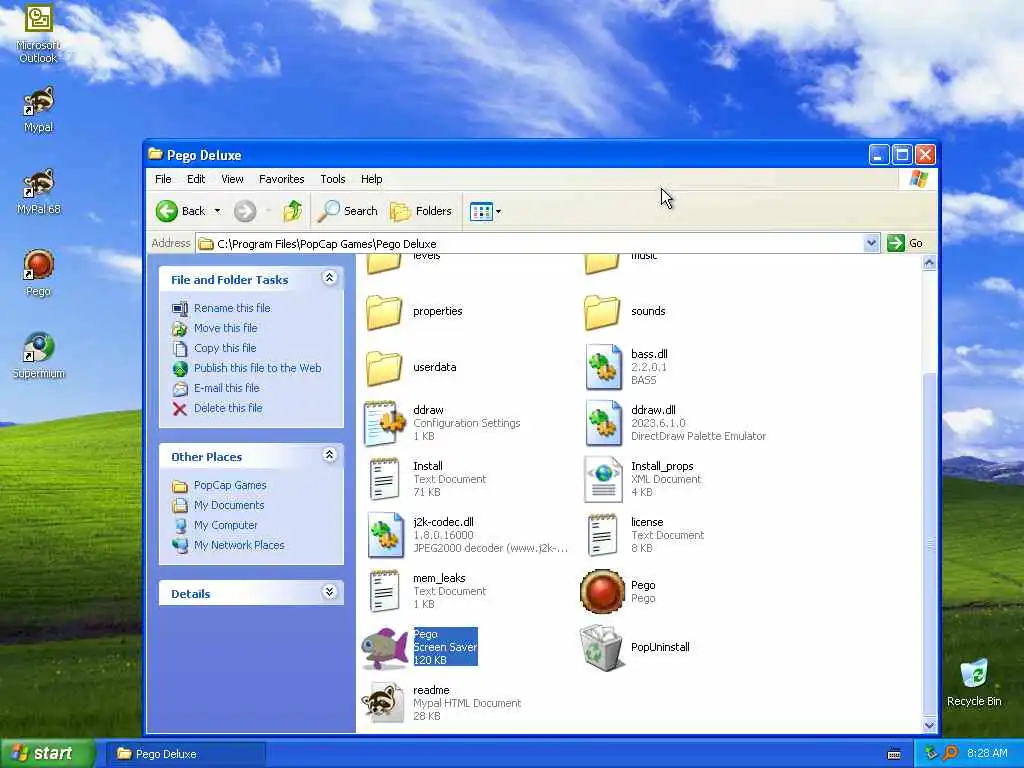Open the View menu
The width and height of the screenshot is (1024, 768).
(232, 179)
